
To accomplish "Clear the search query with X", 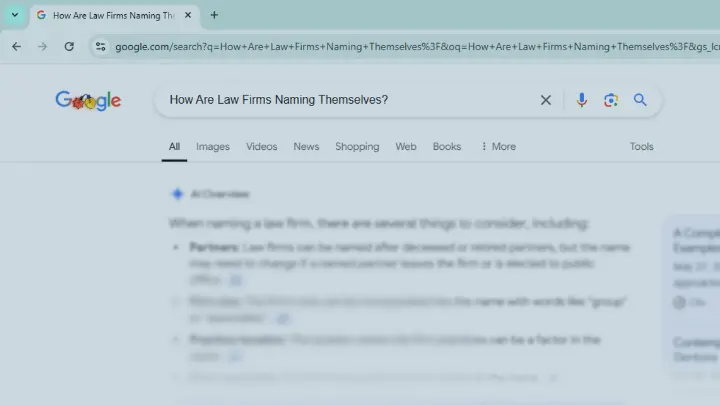I will [x=546, y=100].
